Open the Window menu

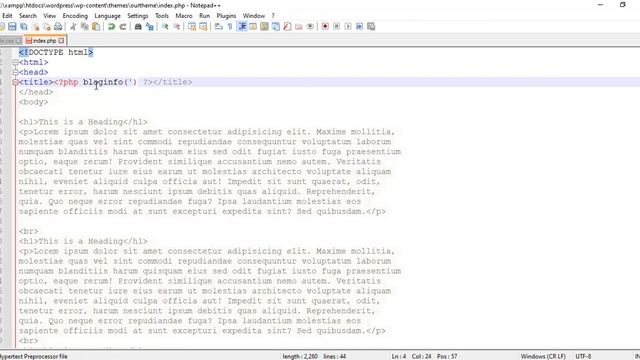click(254, 16)
